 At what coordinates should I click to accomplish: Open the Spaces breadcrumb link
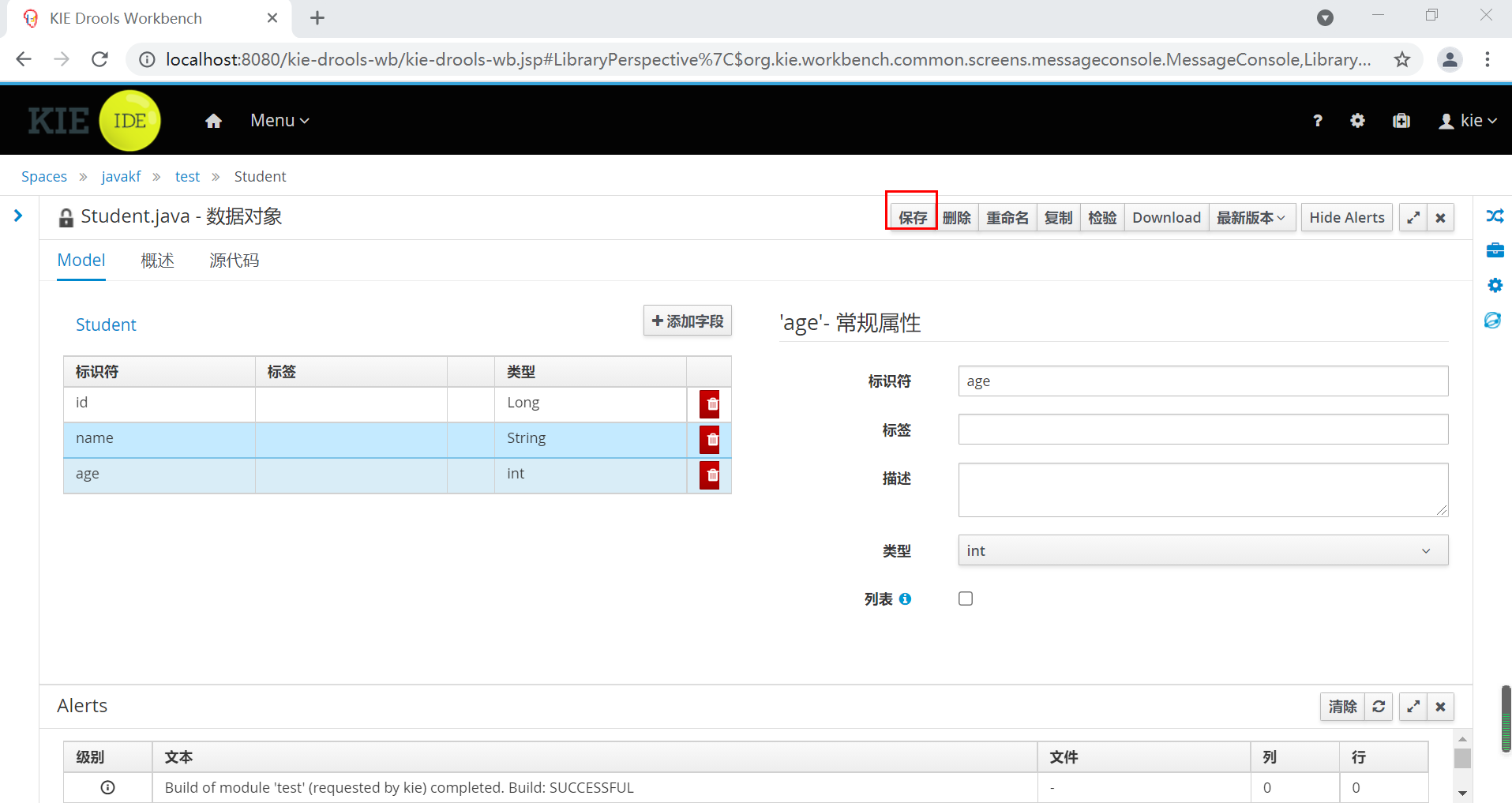pos(44,177)
